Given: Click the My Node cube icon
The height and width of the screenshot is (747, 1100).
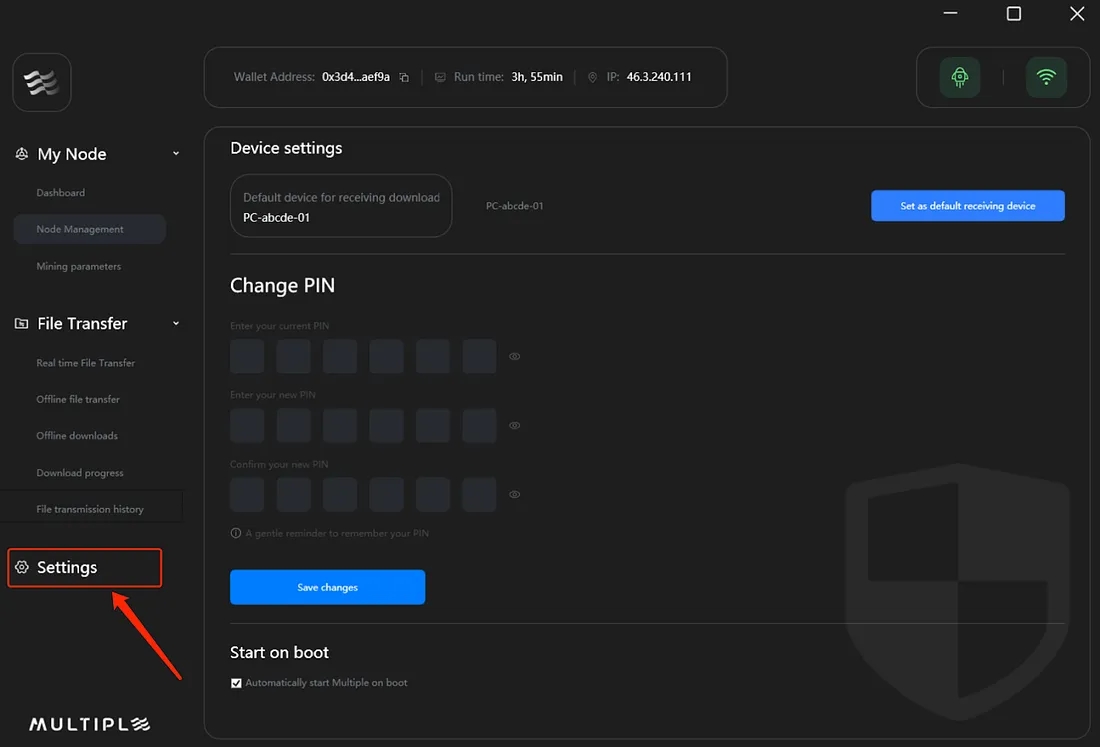Looking at the screenshot, I should pos(22,154).
